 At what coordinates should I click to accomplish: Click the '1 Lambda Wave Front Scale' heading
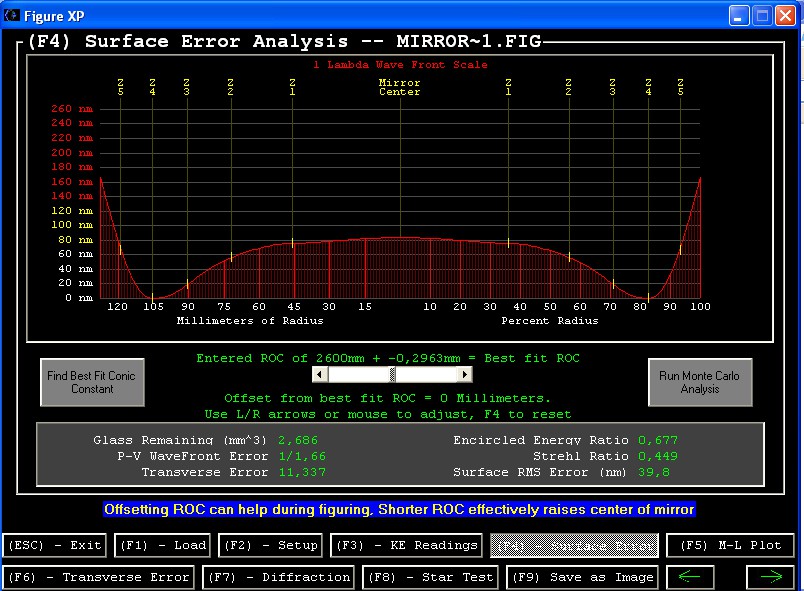coord(400,65)
